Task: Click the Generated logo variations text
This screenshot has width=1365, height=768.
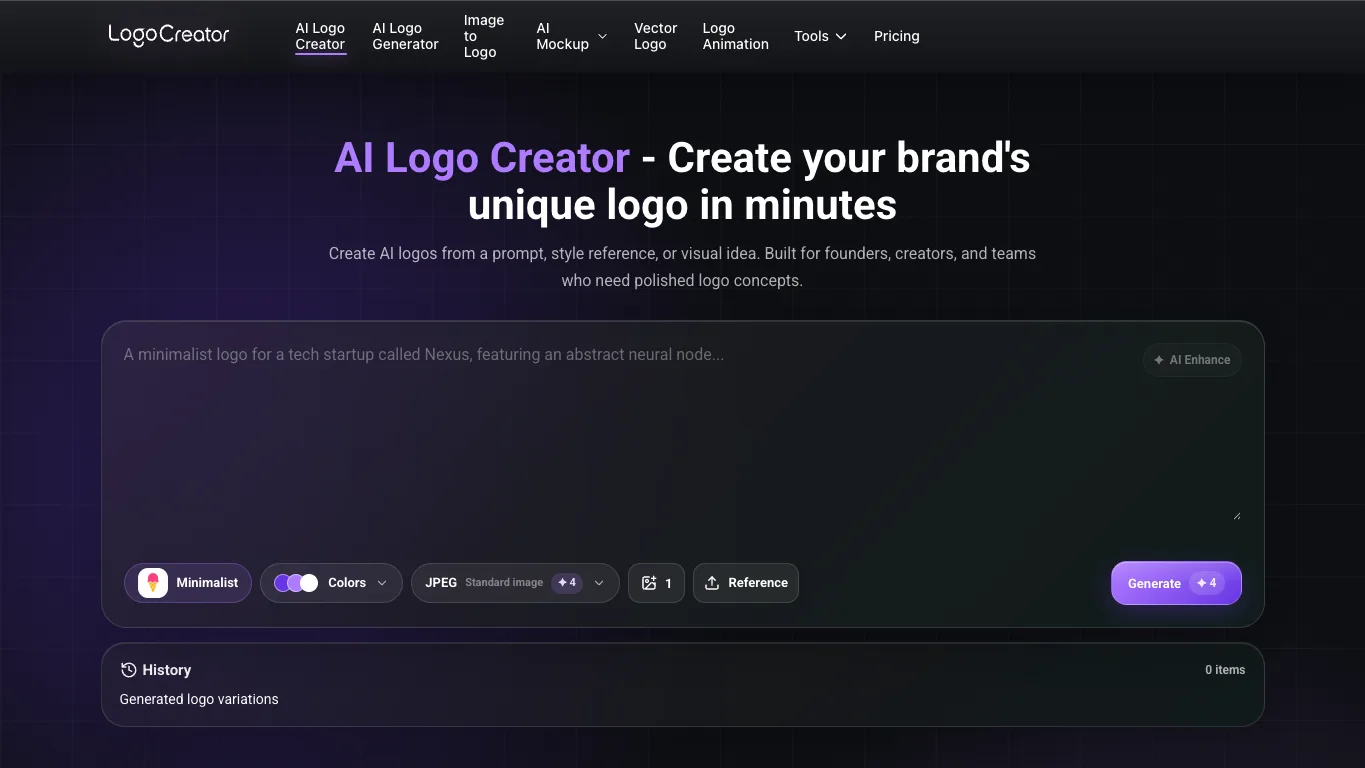Action: [199, 699]
